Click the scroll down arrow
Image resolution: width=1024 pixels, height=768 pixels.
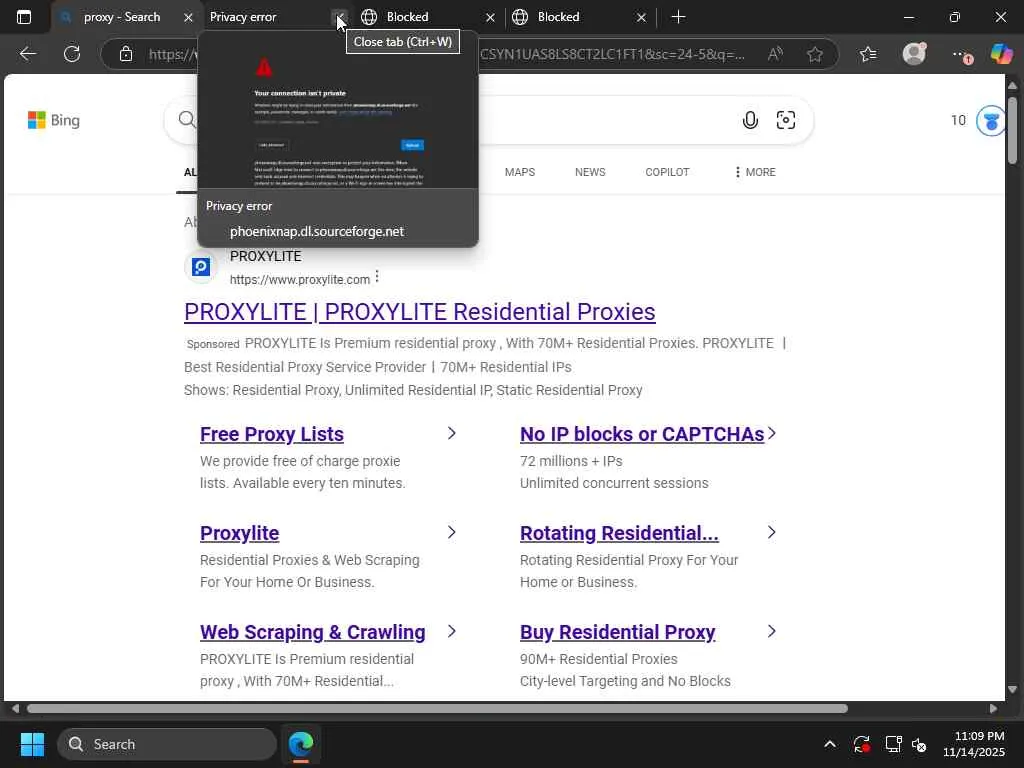(x=1012, y=690)
